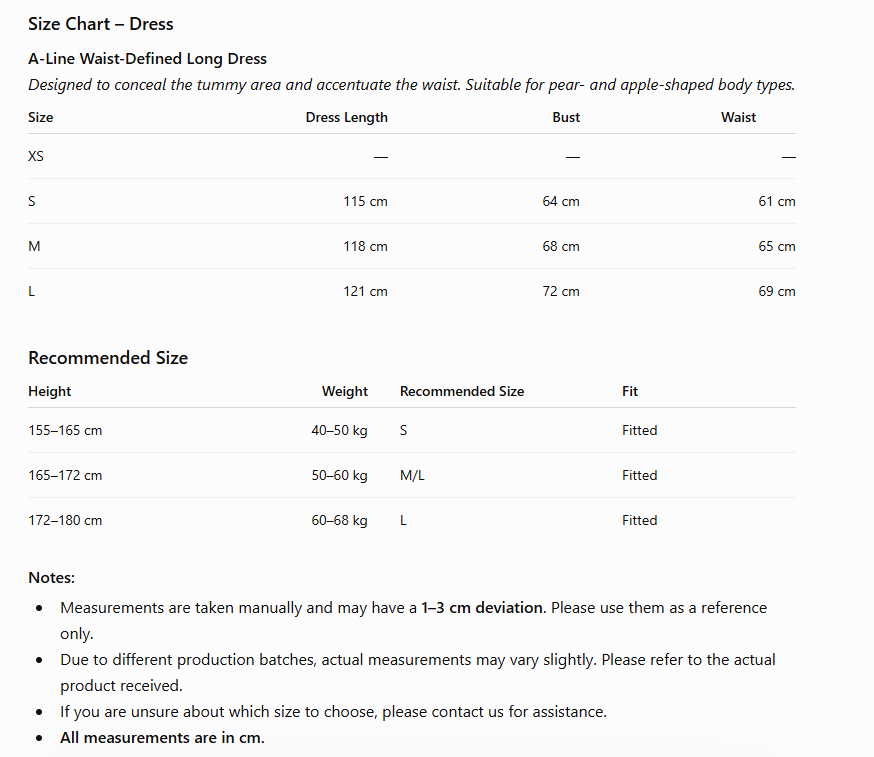Click the Bust column header
This screenshot has width=874, height=757.
coord(566,117)
